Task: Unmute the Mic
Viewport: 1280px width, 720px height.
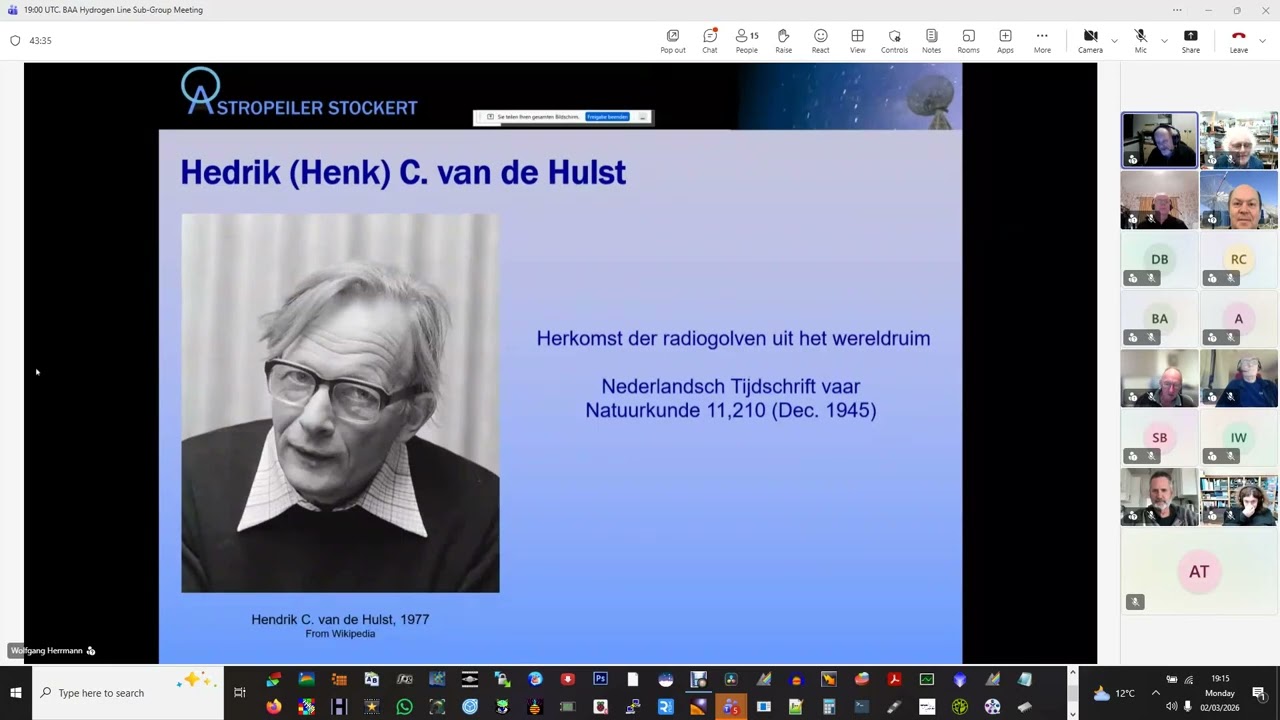Action: (x=1141, y=40)
